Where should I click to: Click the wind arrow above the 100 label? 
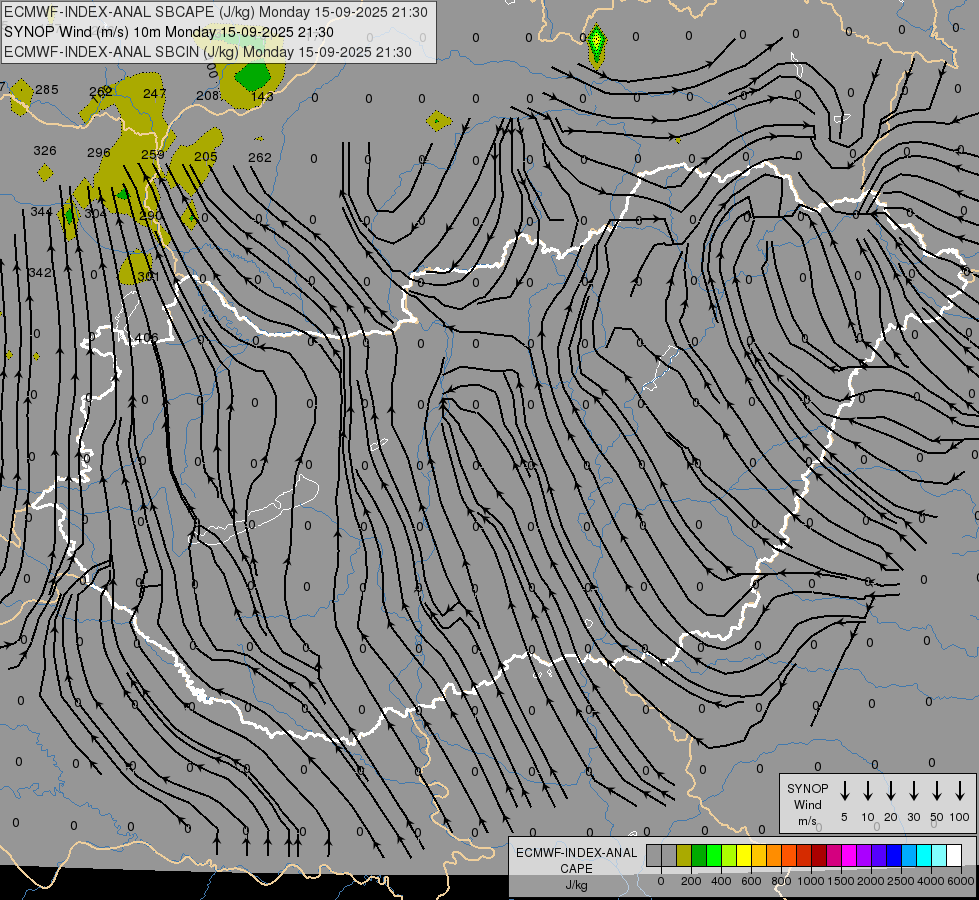[960, 791]
